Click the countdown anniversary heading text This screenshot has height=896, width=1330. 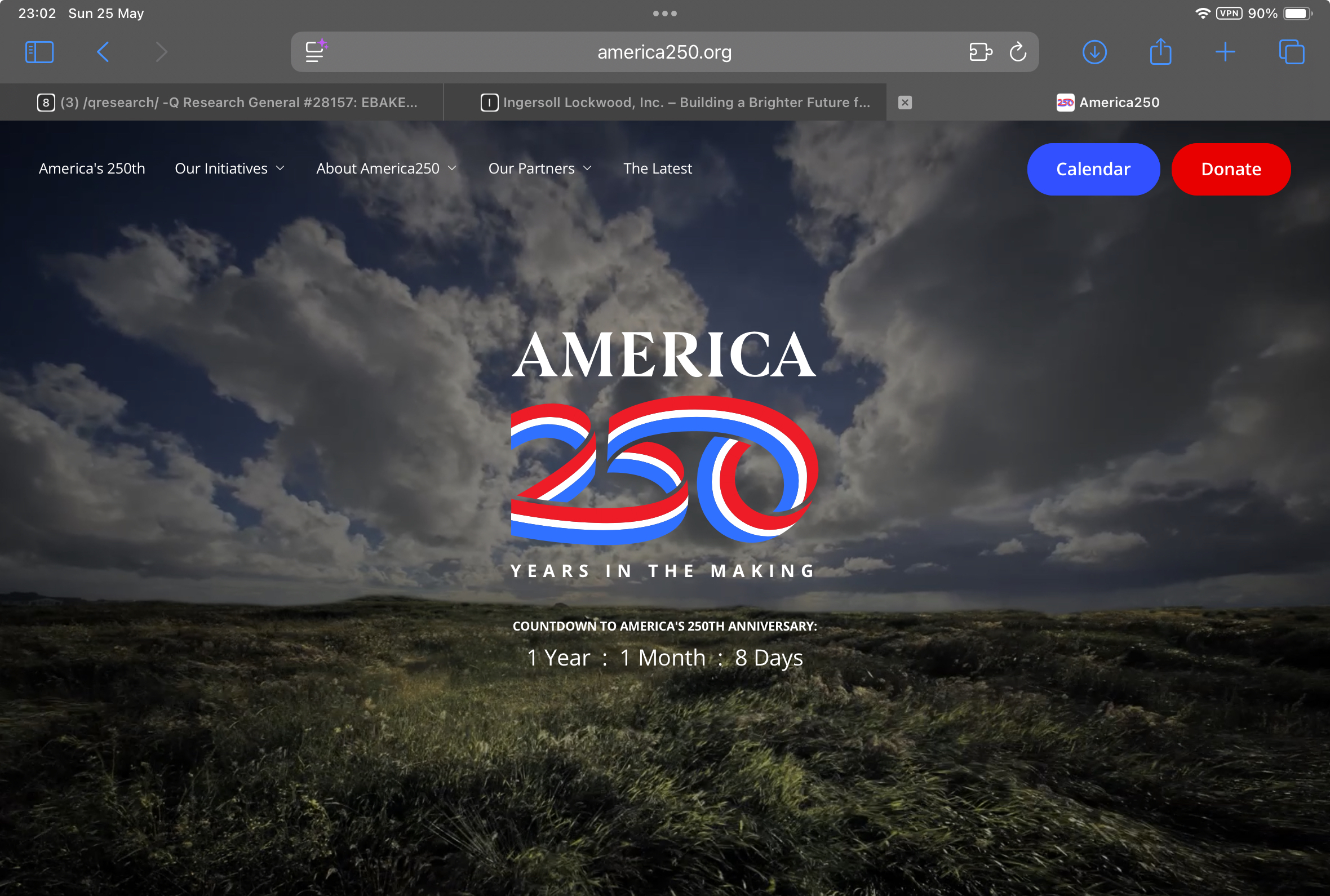(664, 626)
